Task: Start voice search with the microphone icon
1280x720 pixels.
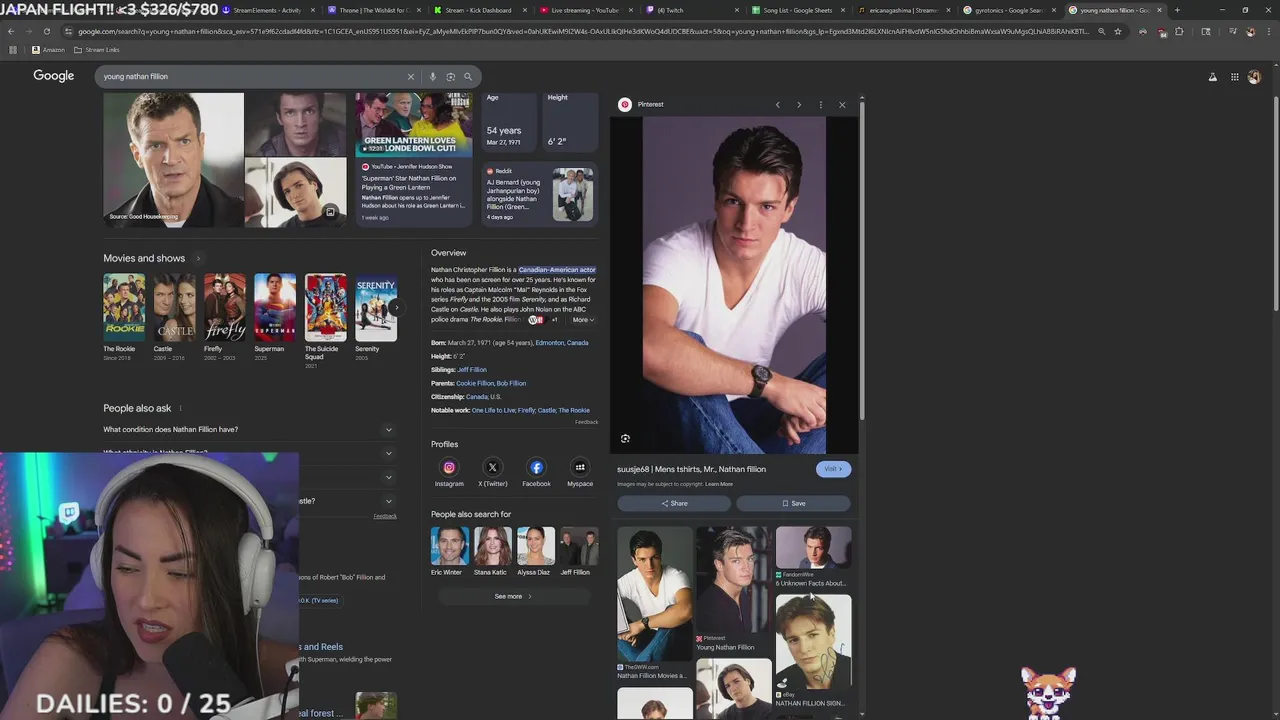Action: (x=432, y=76)
